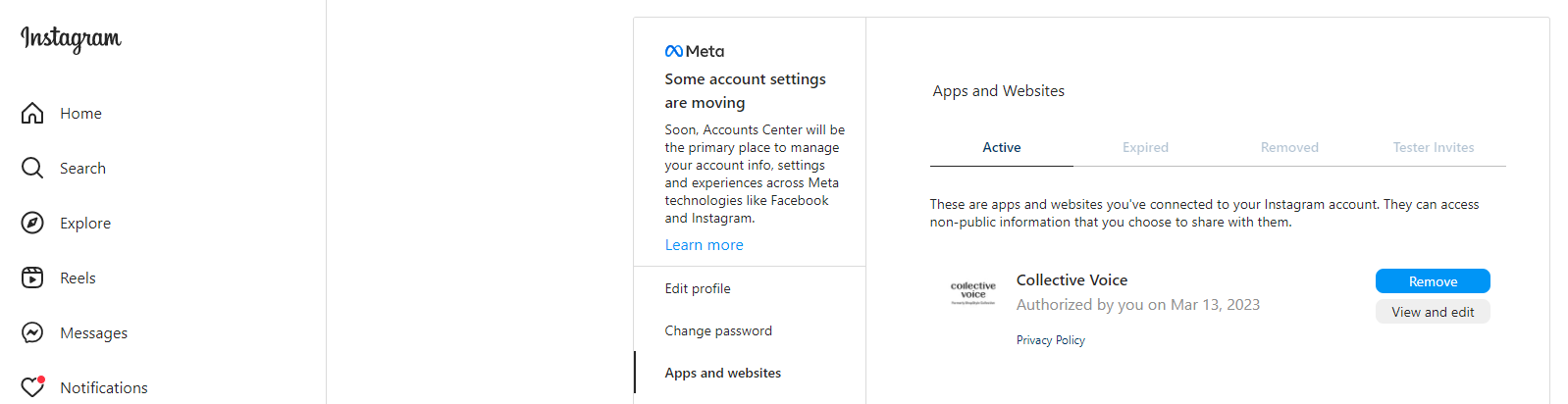Open Notifications via the heart icon

click(x=32, y=386)
